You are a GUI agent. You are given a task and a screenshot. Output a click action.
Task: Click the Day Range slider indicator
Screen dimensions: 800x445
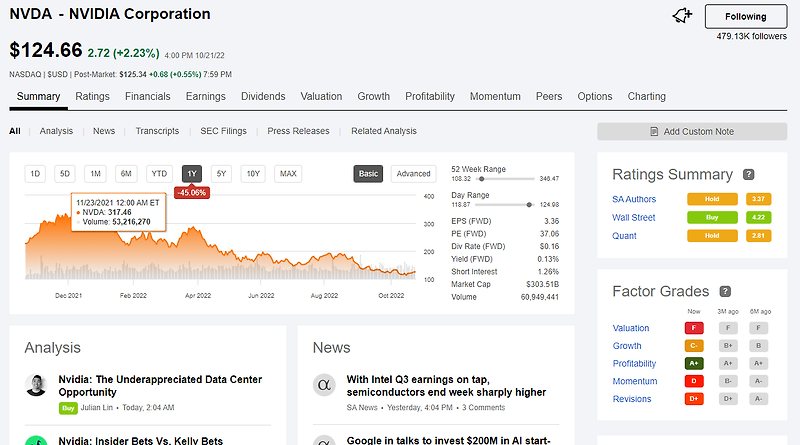pyautogui.click(x=530, y=204)
